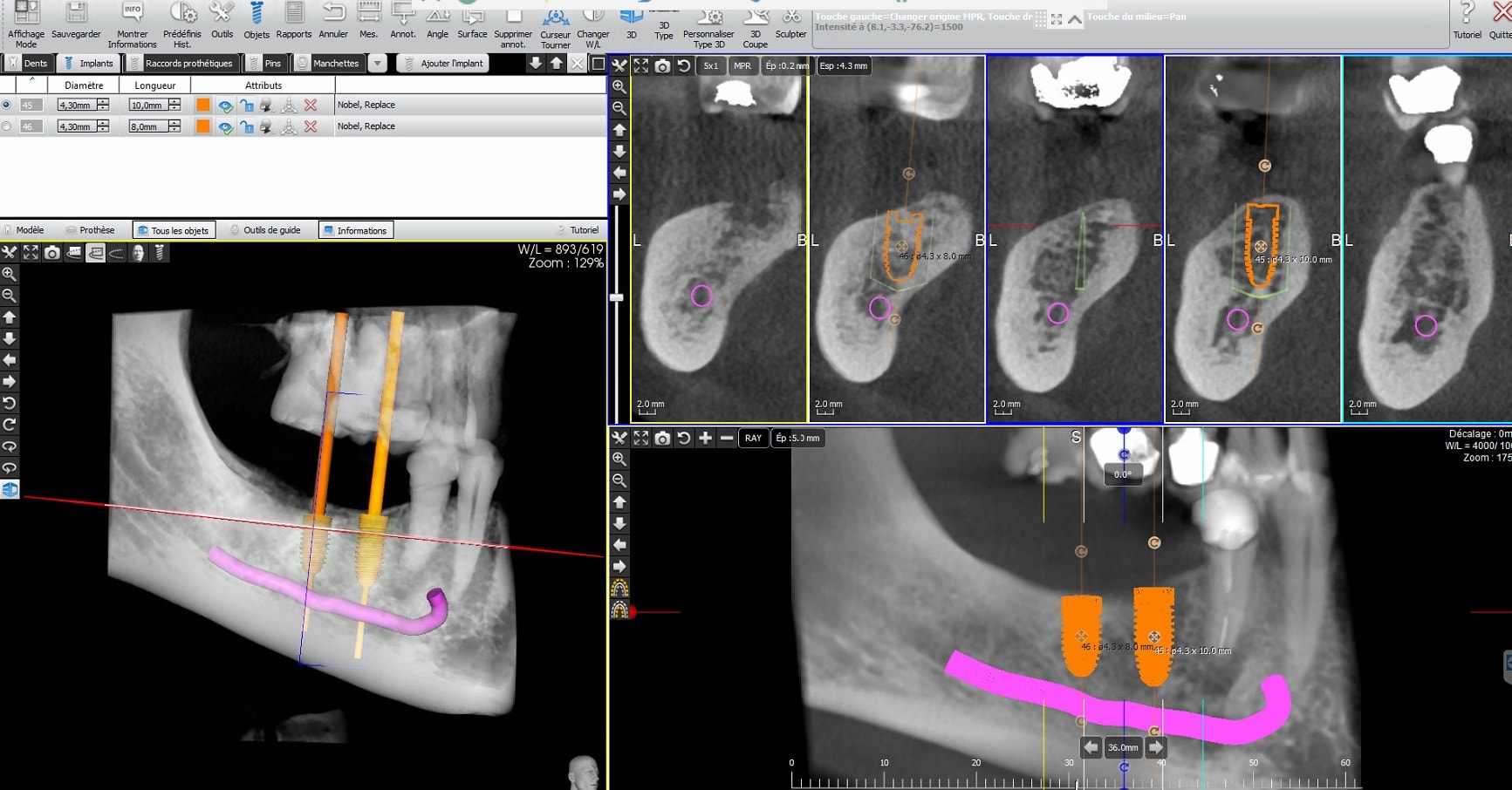Click the Curseur Tourner icon
Viewport: 1512px width, 790px height.
pos(555,17)
